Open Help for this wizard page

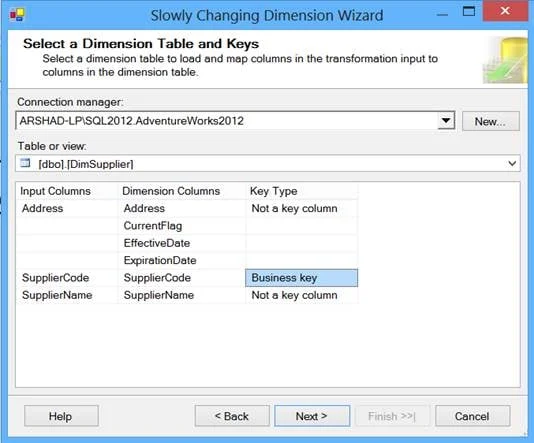tap(61, 416)
